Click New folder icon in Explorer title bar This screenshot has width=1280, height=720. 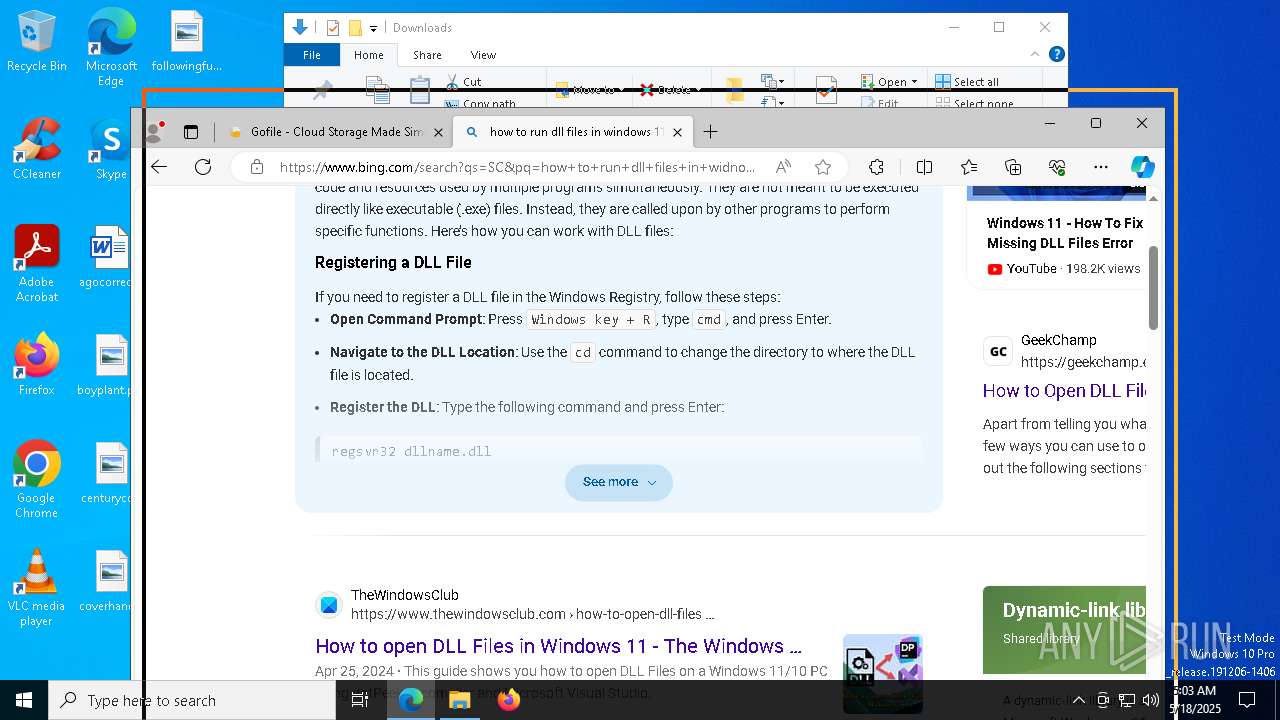click(355, 28)
